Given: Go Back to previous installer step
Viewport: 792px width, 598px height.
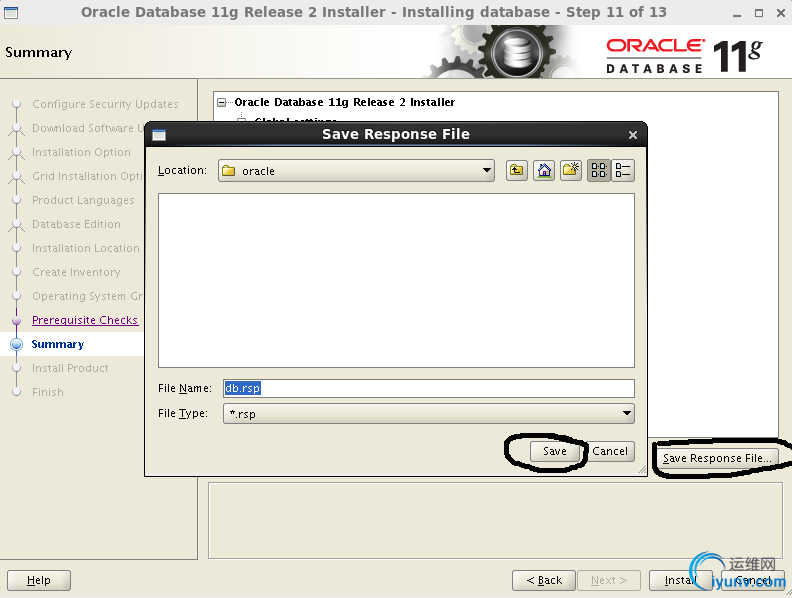Looking at the screenshot, I should pyautogui.click(x=544, y=580).
